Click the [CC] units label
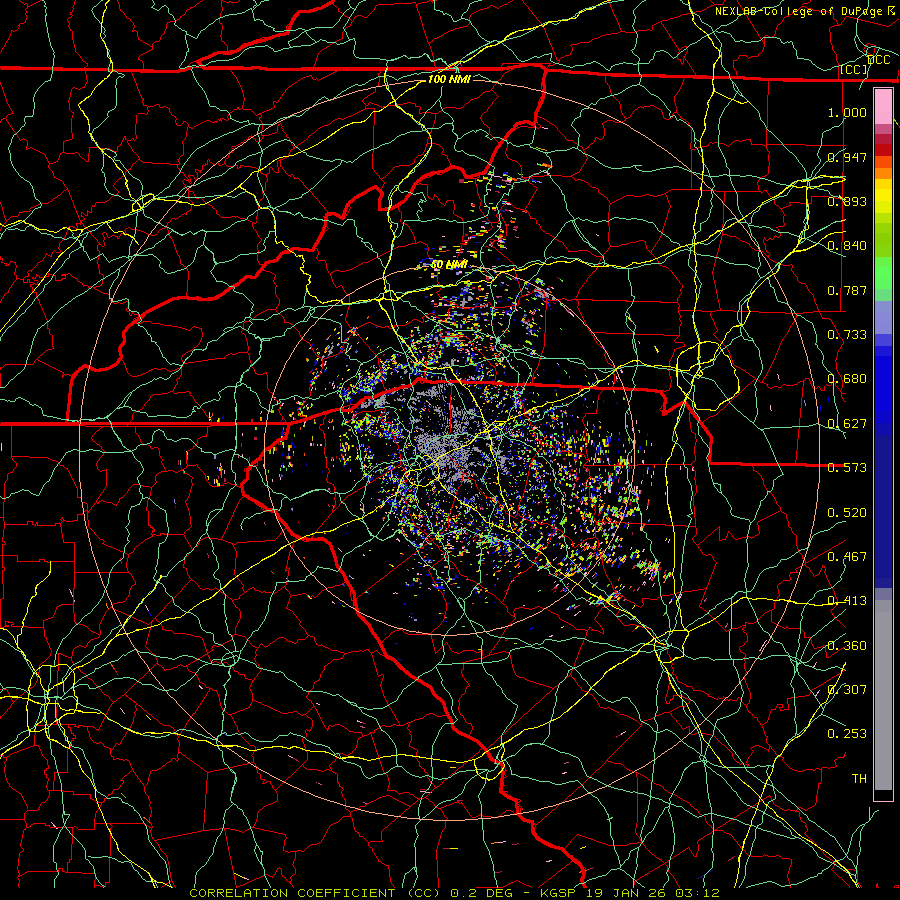This screenshot has width=900, height=900. pyautogui.click(x=854, y=70)
